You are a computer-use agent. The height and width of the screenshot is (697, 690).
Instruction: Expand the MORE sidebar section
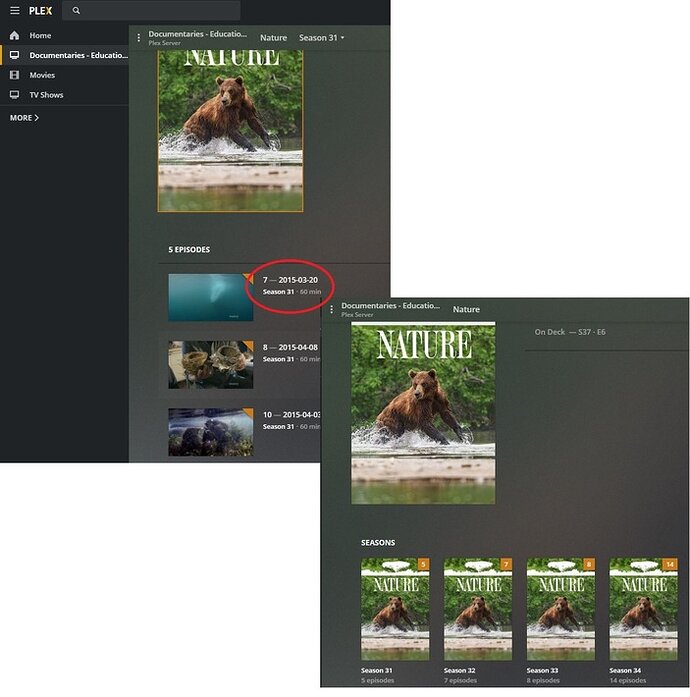pyautogui.click(x=24, y=118)
